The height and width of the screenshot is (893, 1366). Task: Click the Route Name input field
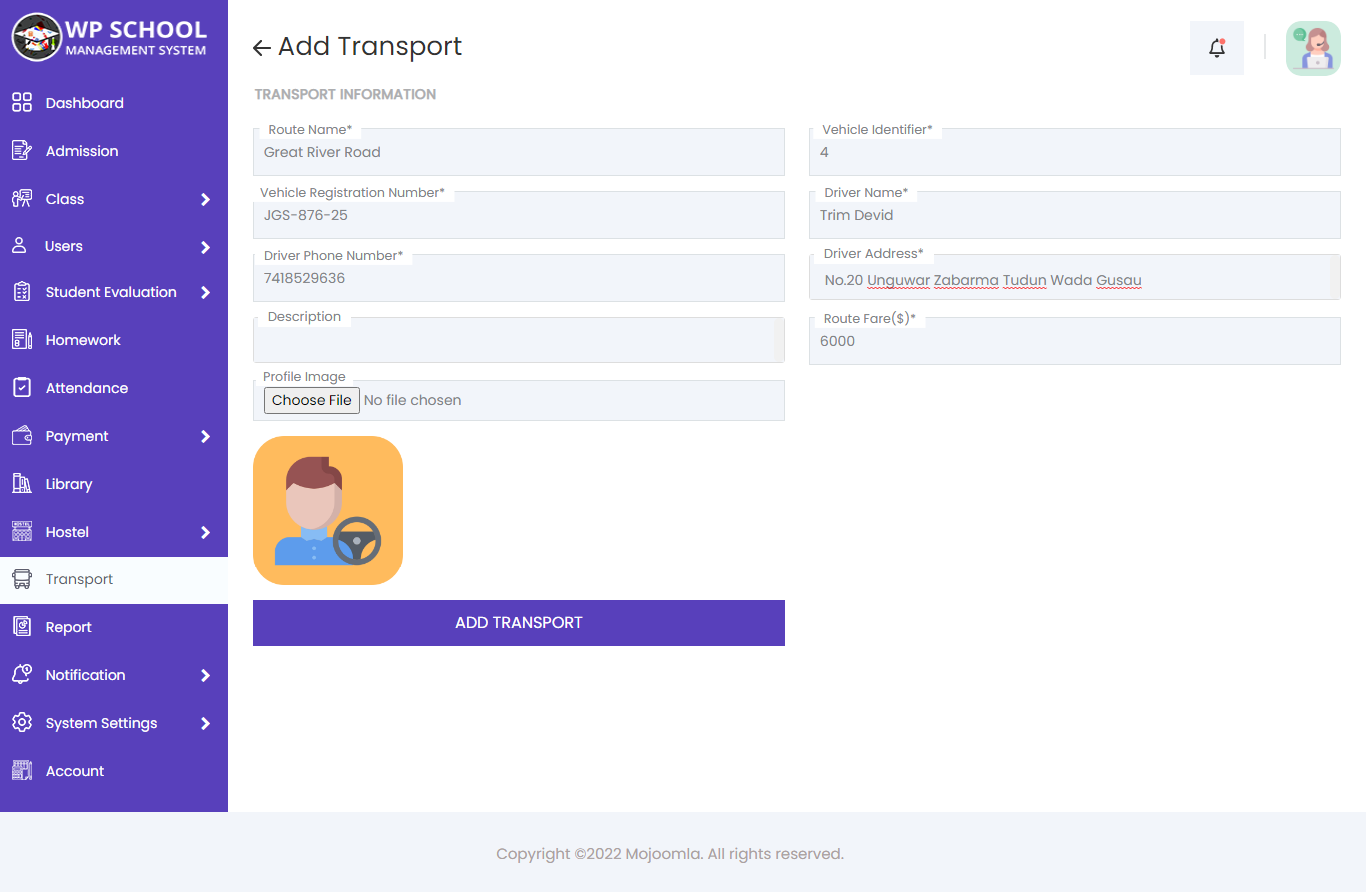pyautogui.click(x=519, y=152)
